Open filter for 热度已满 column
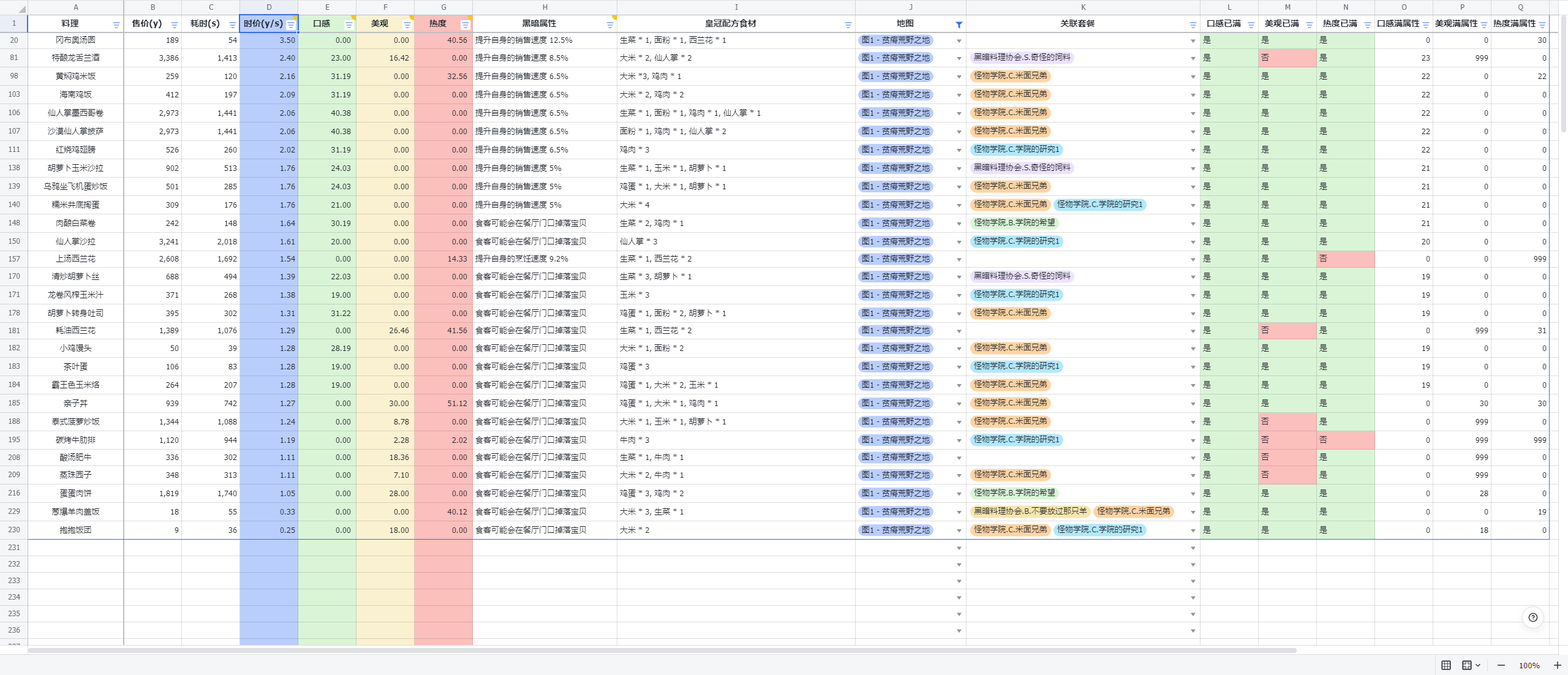 (1367, 25)
